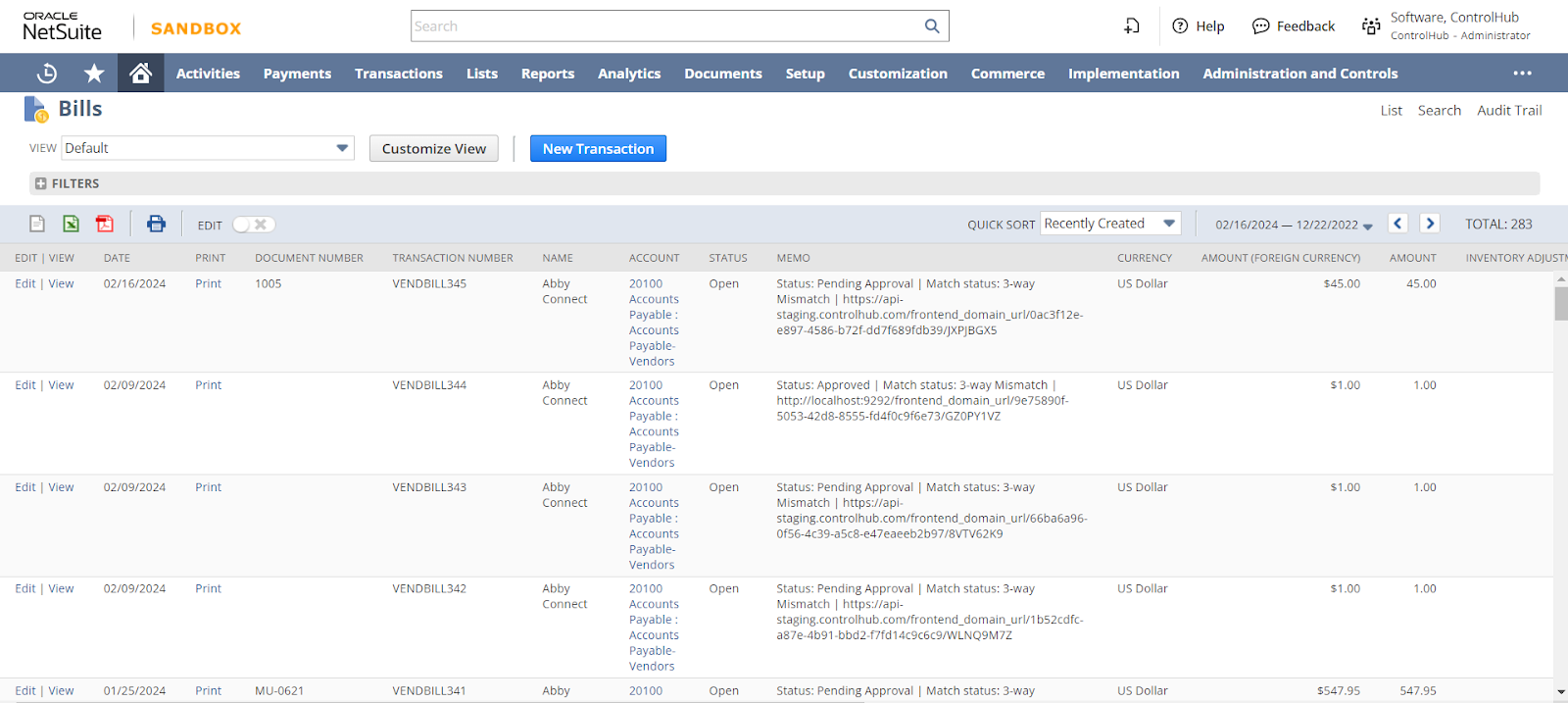
Task: Click the TOTAL: 283 label
Action: [1498, 225]
